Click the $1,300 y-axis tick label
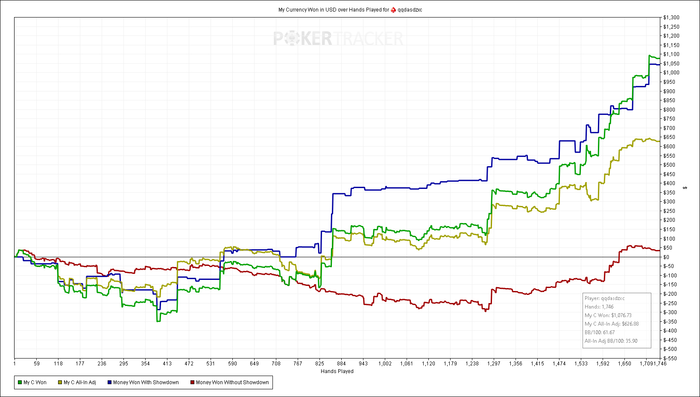The image size is (700, 397). (671, 17)
